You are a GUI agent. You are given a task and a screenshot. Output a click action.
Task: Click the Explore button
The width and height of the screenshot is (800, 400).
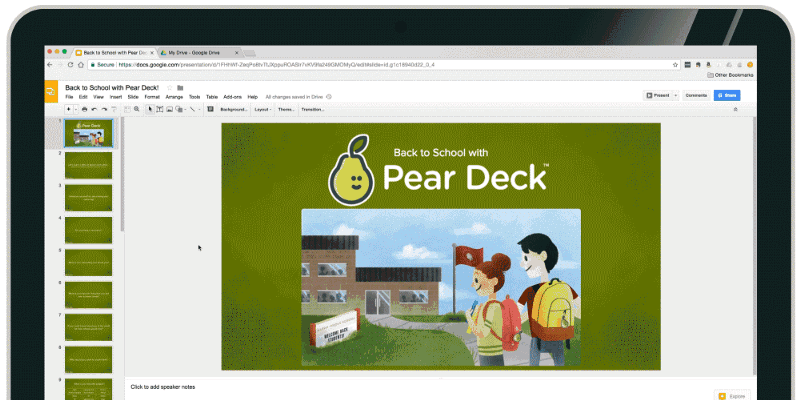click(733, 396)
